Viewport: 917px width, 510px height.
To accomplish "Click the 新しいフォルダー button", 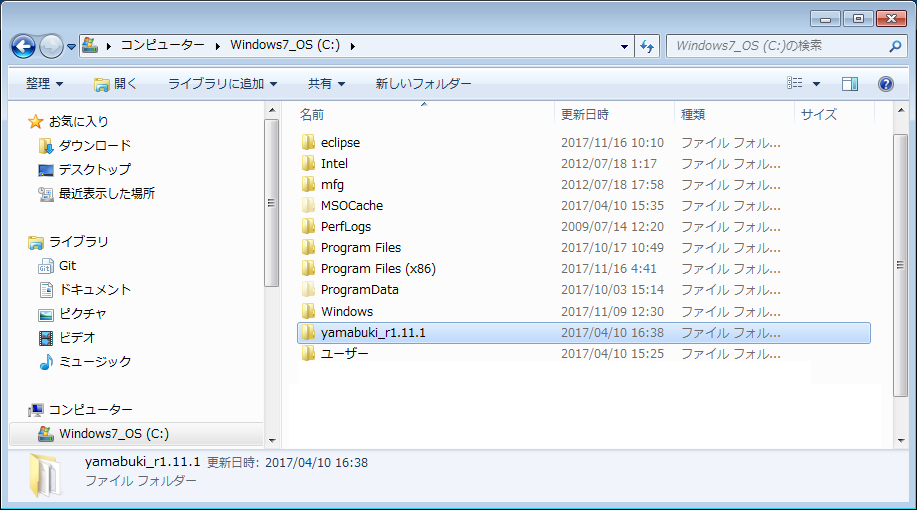I will click(423, 84).
